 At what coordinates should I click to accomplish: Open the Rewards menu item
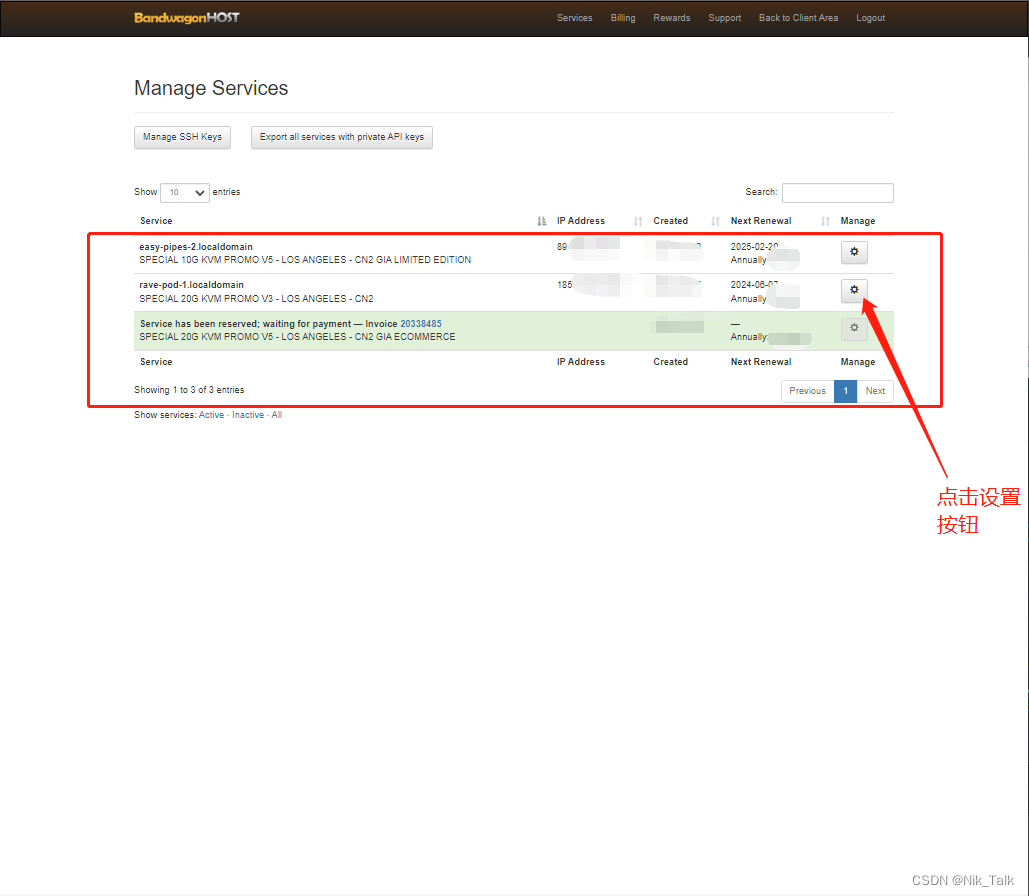(671, 18)
